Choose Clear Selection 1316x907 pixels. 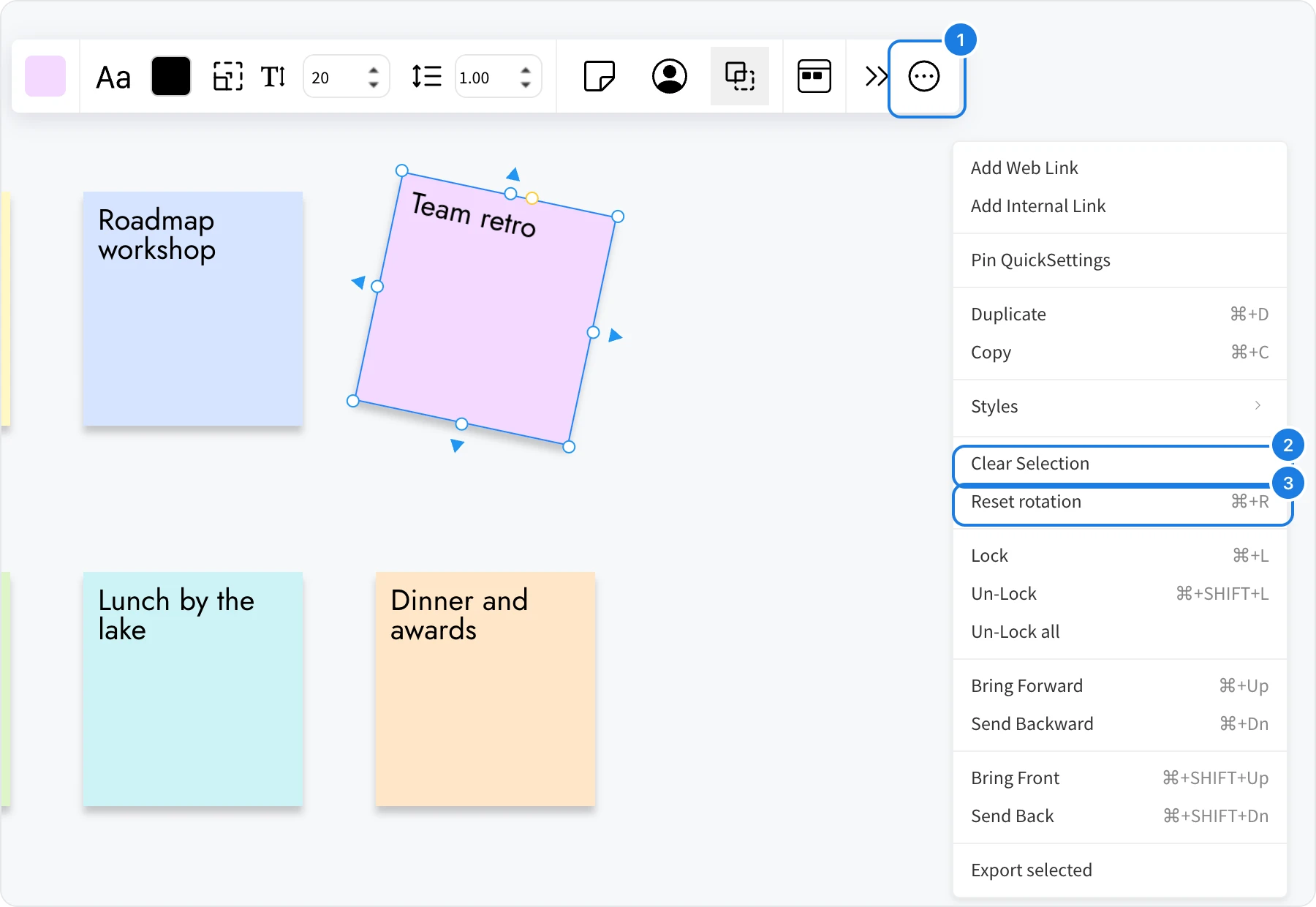[x=1120, y=464]
